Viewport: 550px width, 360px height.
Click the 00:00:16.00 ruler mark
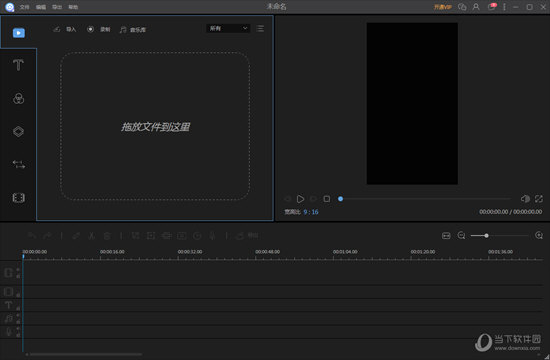coord(112,252)
